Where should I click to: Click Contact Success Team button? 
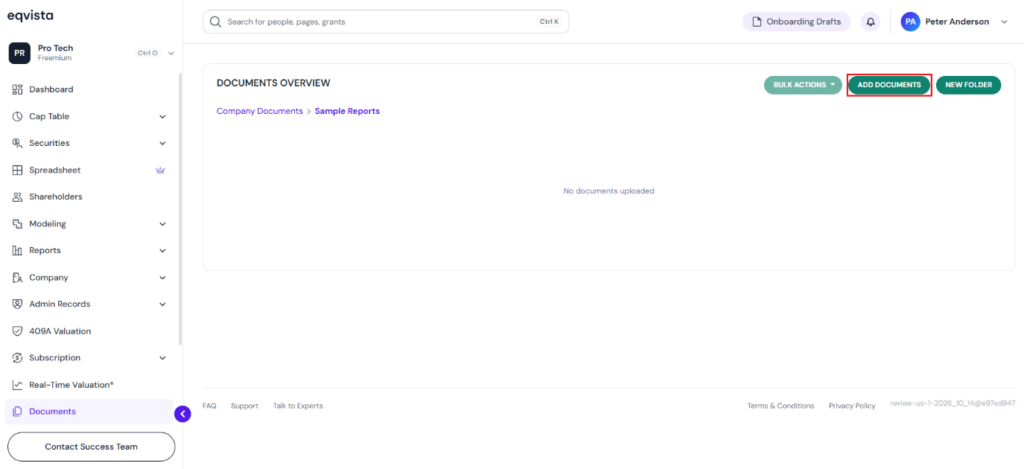[91, 447]
